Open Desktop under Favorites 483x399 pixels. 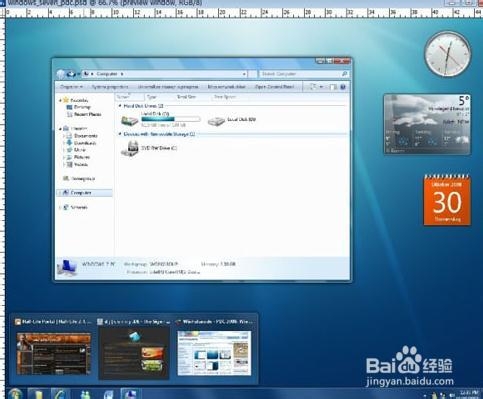(x=79, y=107)
